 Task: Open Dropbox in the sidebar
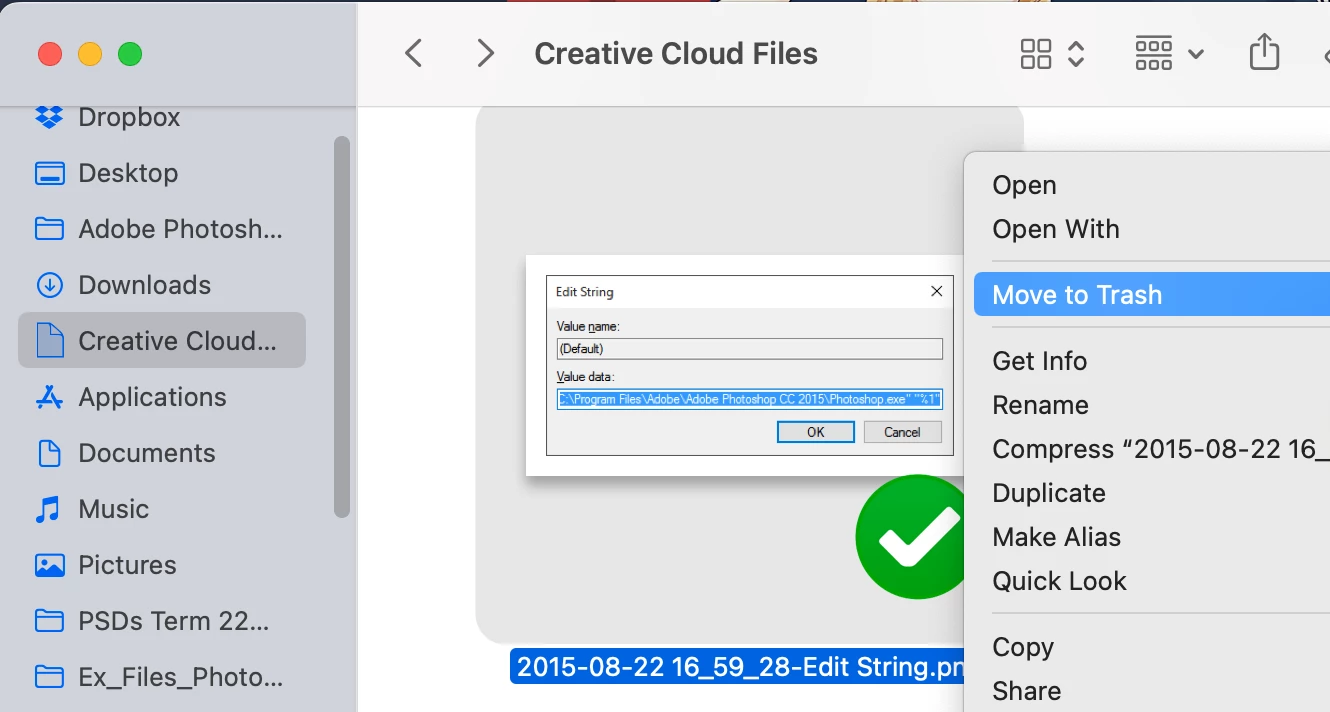click(x=129, y=117)
